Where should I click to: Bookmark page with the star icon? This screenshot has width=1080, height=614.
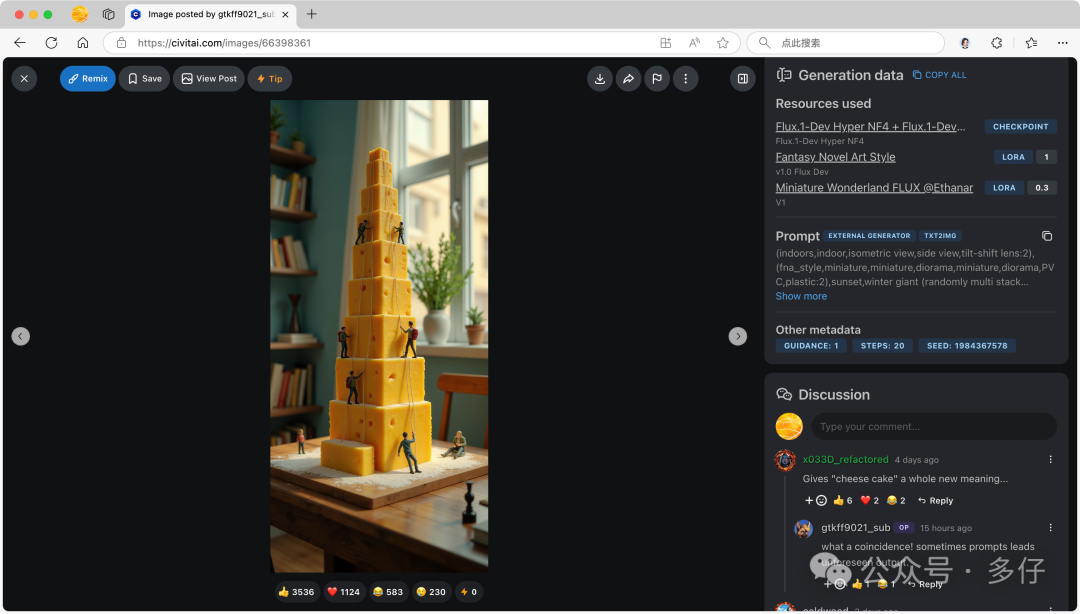[x=723, y=43]
